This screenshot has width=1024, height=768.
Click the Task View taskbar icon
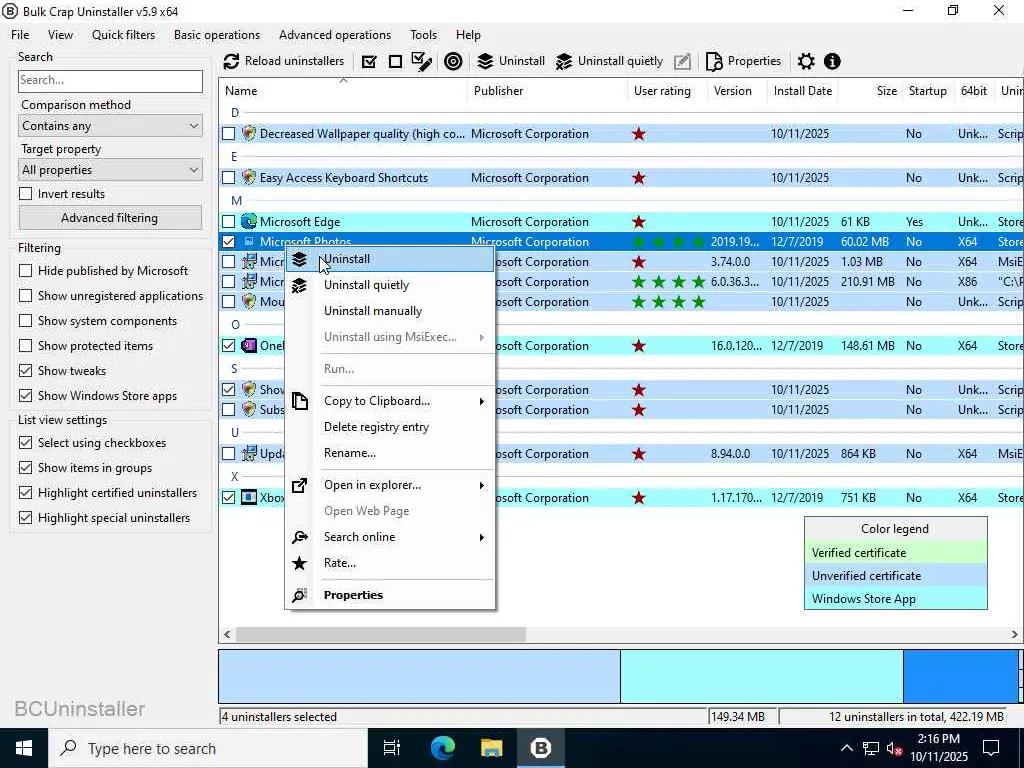(392, 748)
